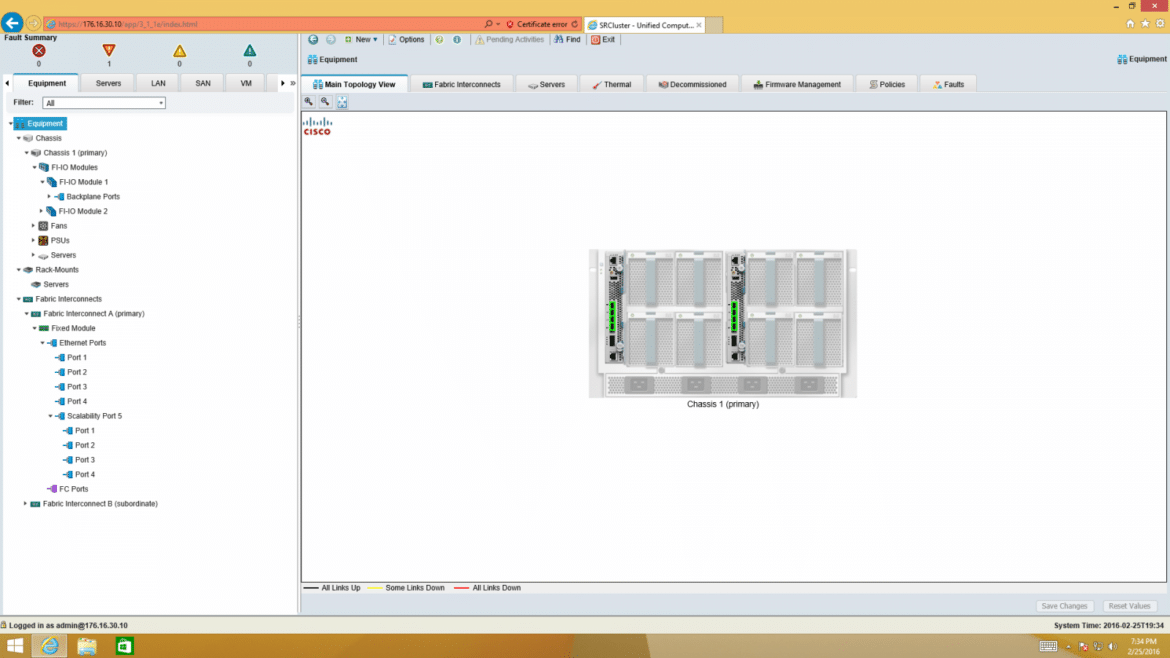Click the FC Ports purple icon
1170x658 pixels.
(51, 489)
